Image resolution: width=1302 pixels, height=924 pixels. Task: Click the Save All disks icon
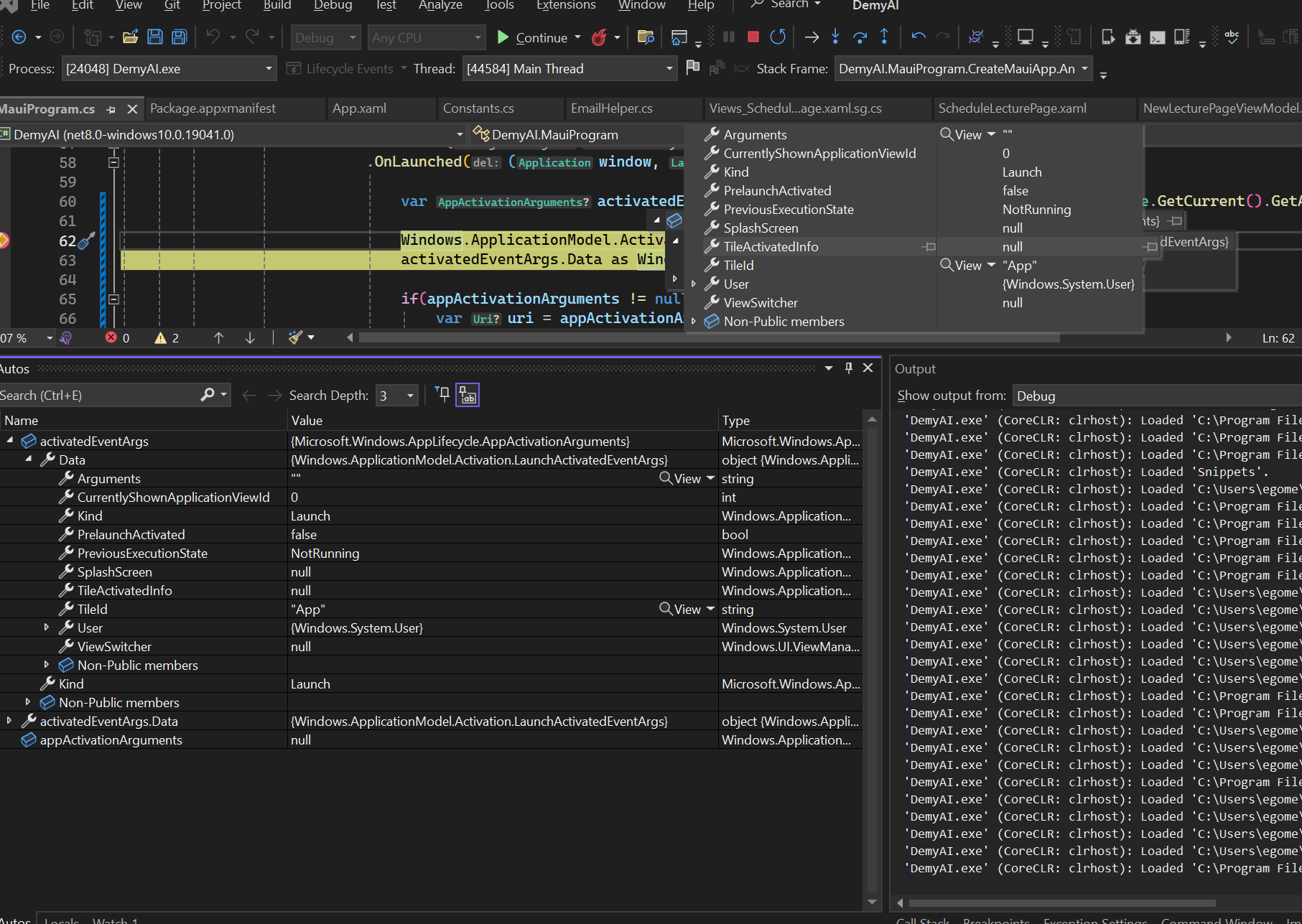pyautogui.click(x=180, y=37)
